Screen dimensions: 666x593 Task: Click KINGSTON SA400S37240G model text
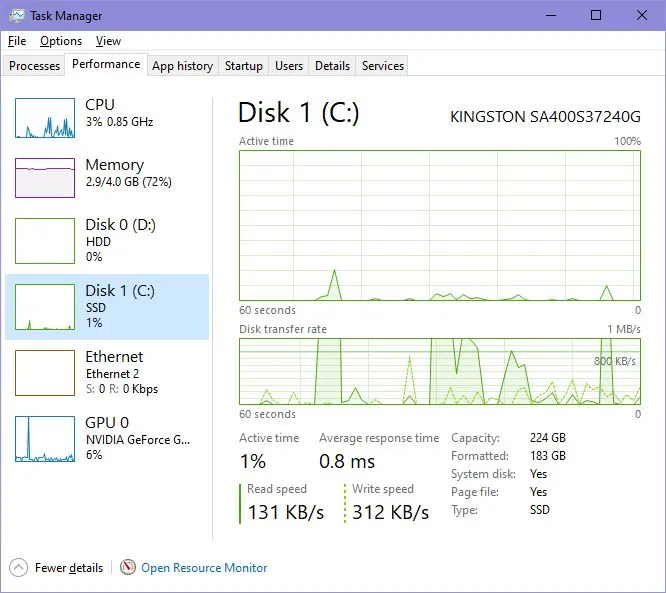coord(545,117)
